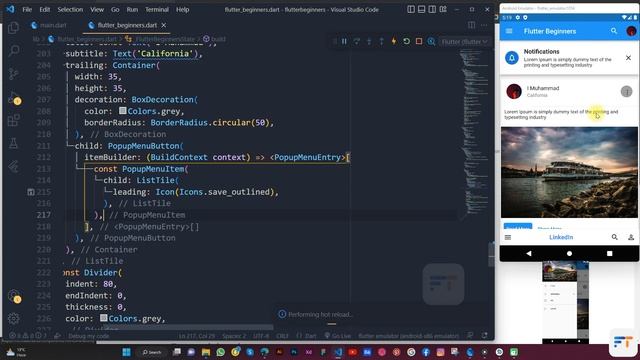The image size is (640, 360).
Task: Click the grey color swatch on line 226
Action: tap(104, 318)
